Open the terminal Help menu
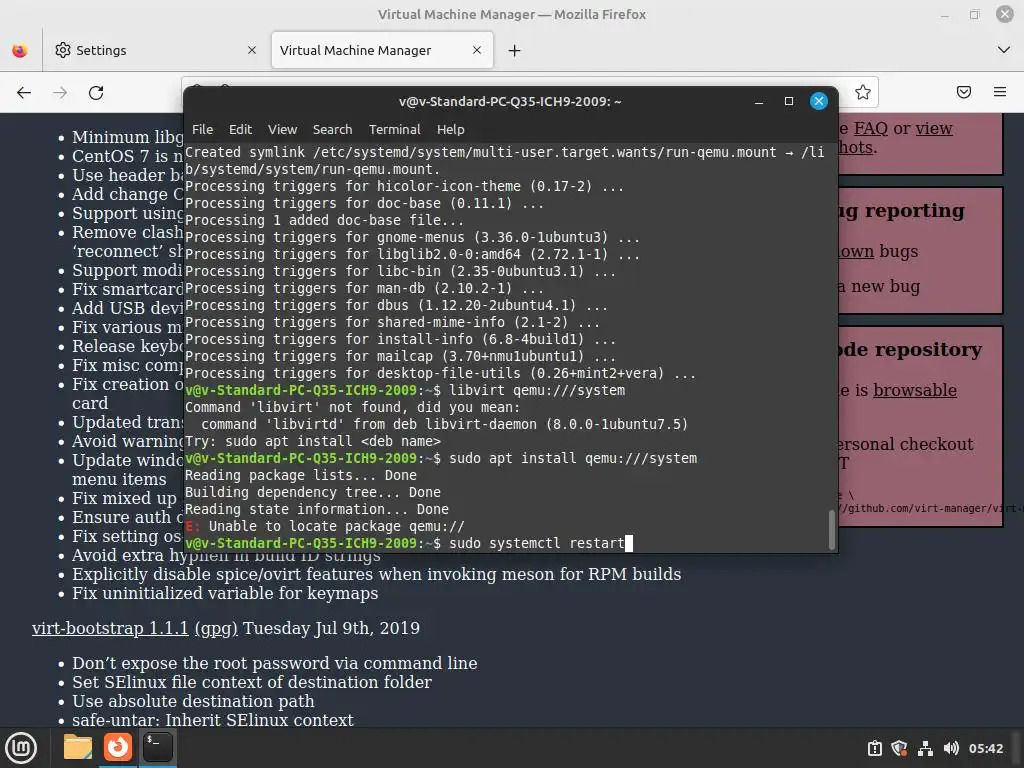Image resolution: width=1024 pixels, height=768 pixels. click(x=451, y=129)
